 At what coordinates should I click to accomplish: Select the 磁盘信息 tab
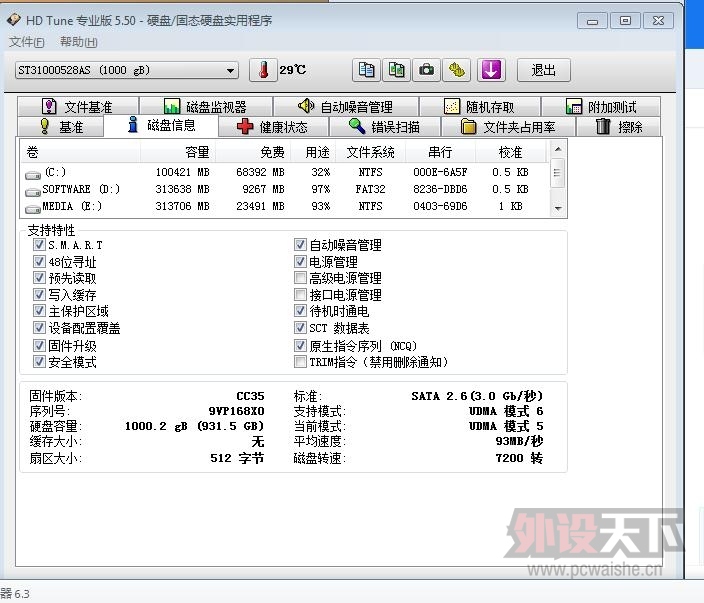162,125
